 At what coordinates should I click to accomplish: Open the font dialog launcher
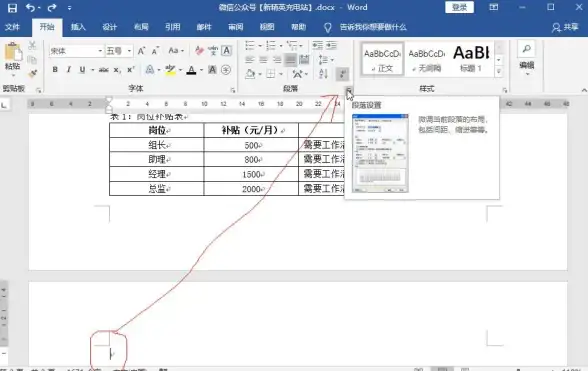233,90
